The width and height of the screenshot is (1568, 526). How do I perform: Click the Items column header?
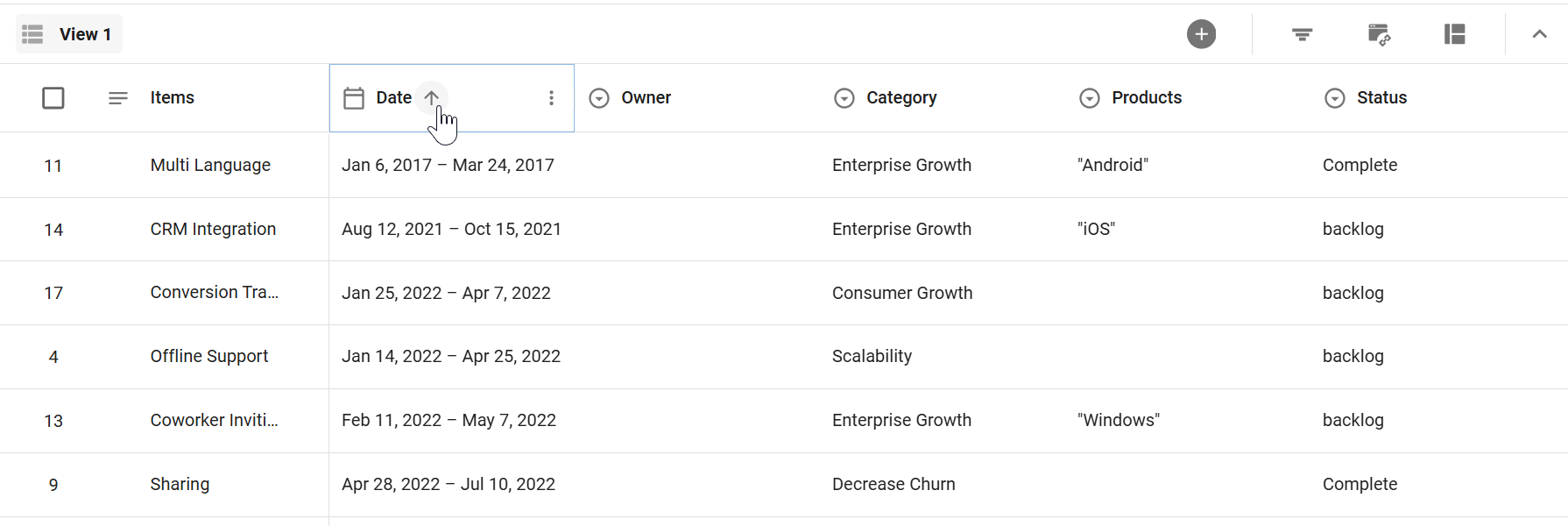[x=172, y=98]
